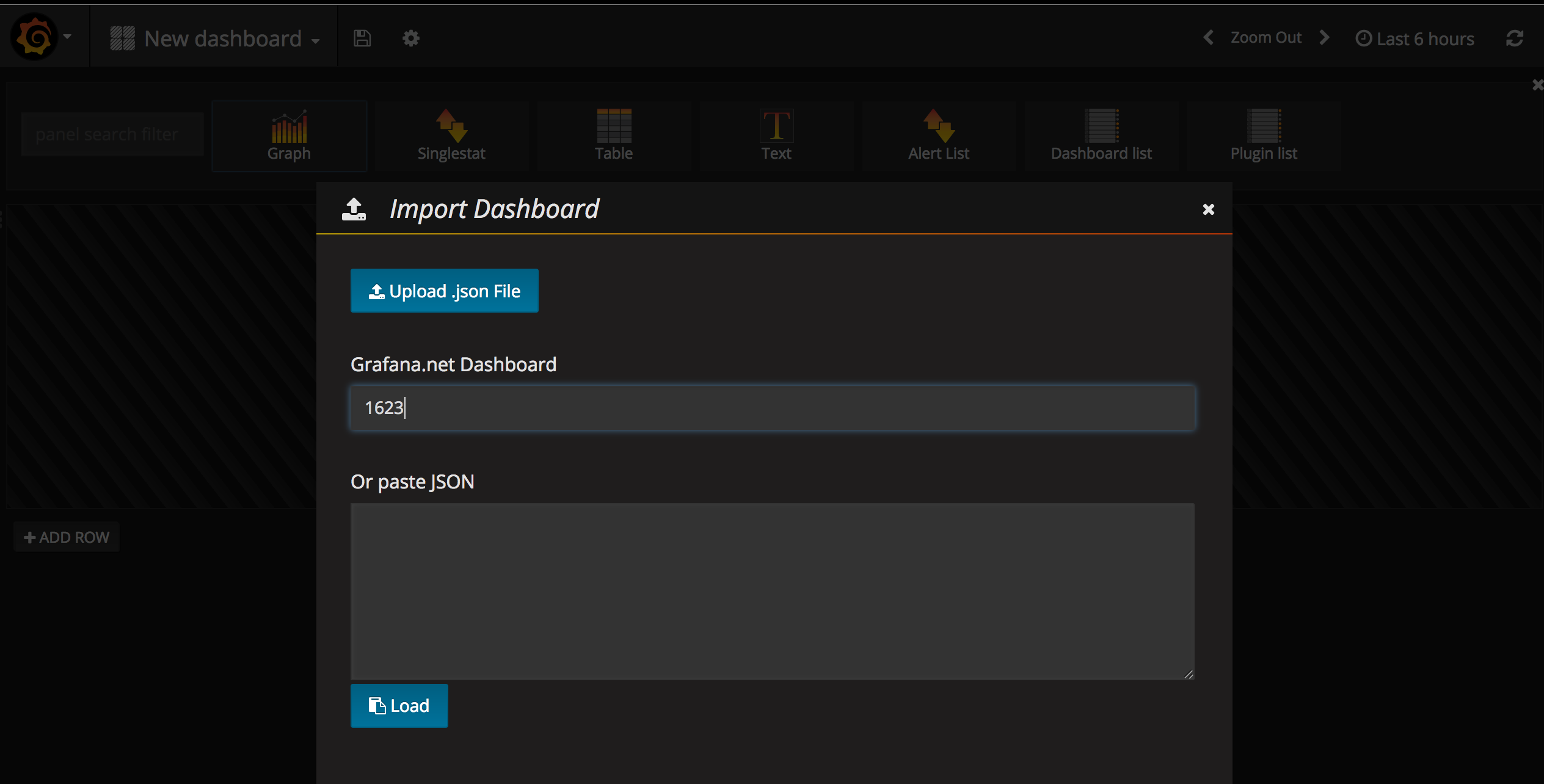This screenshot has width=1544, height=784.
Task: Shift time range back with left chevron
Action: (x=1208, y=37)
